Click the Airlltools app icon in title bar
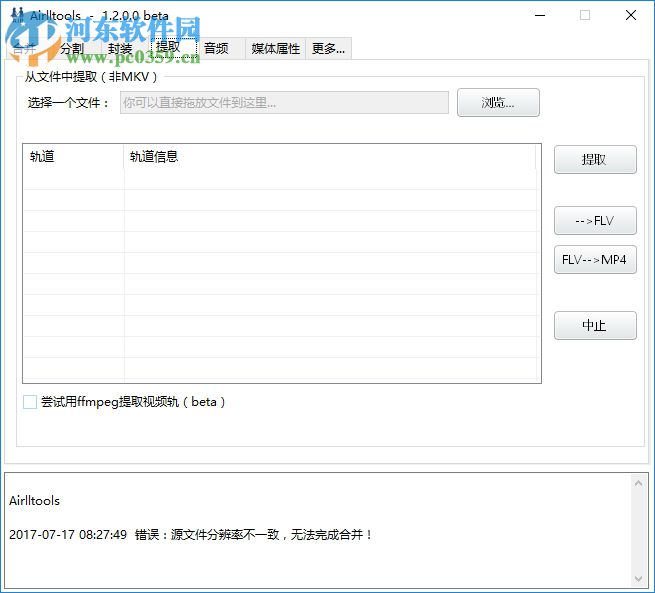 click(17, 15)
